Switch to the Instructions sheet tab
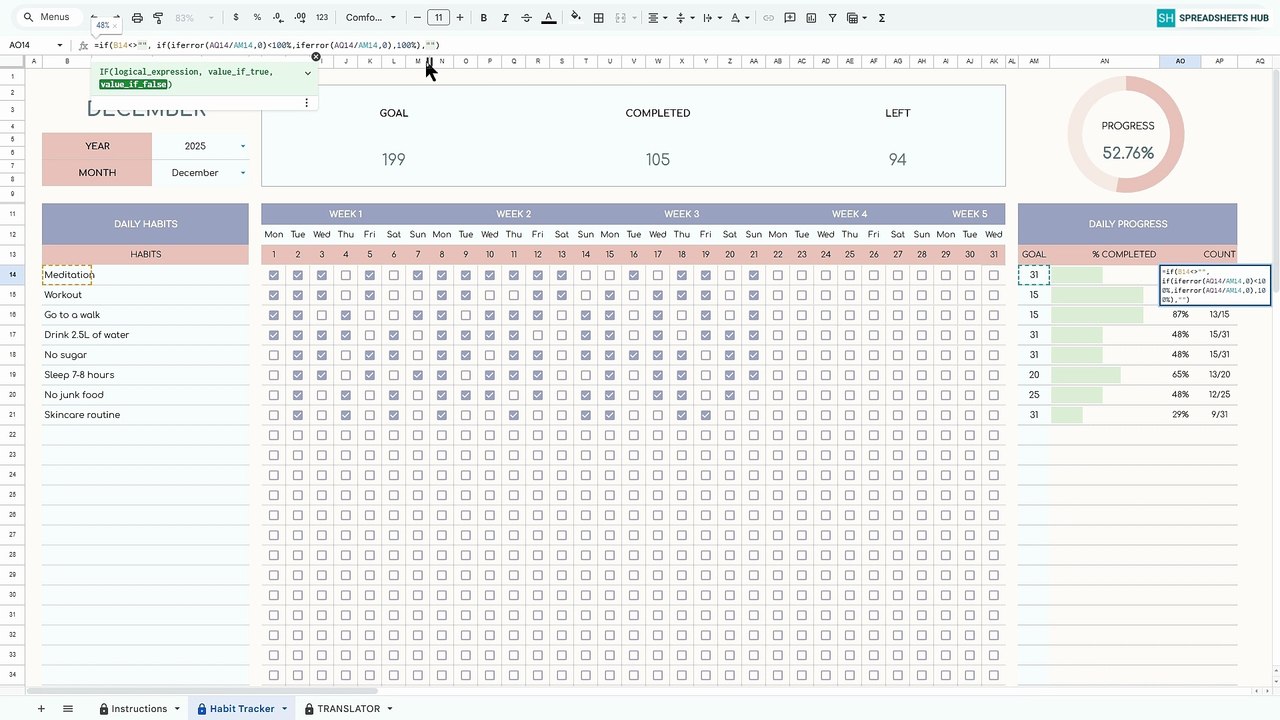Viewport: 1280px width, 720px height. pyautogui.click(x=139, y=708)
